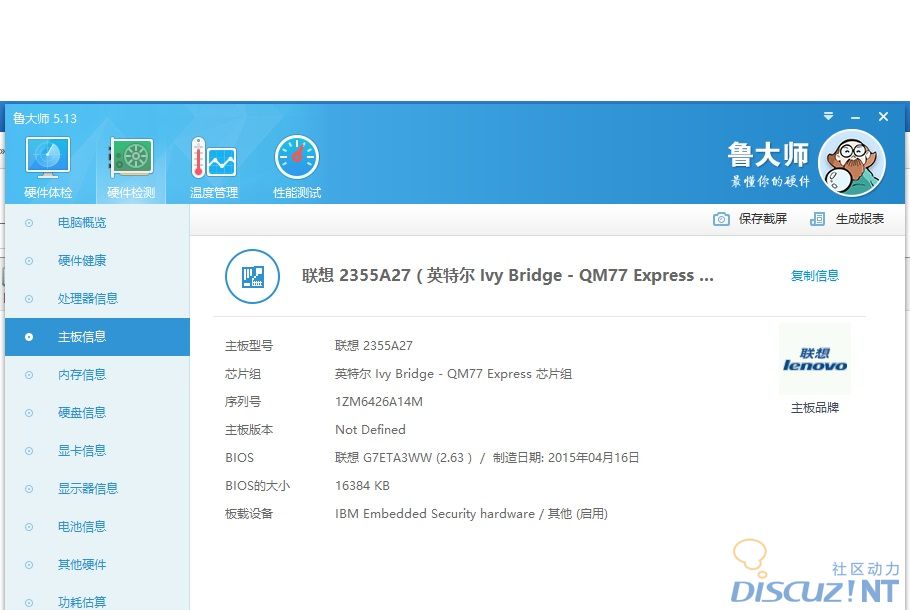Image resolution: width=910 pixels, height=610 pixels.
Task: Click the heading 联想 2355A27 (英特尔 Ivy Bridge
Action: coord(508,276)
